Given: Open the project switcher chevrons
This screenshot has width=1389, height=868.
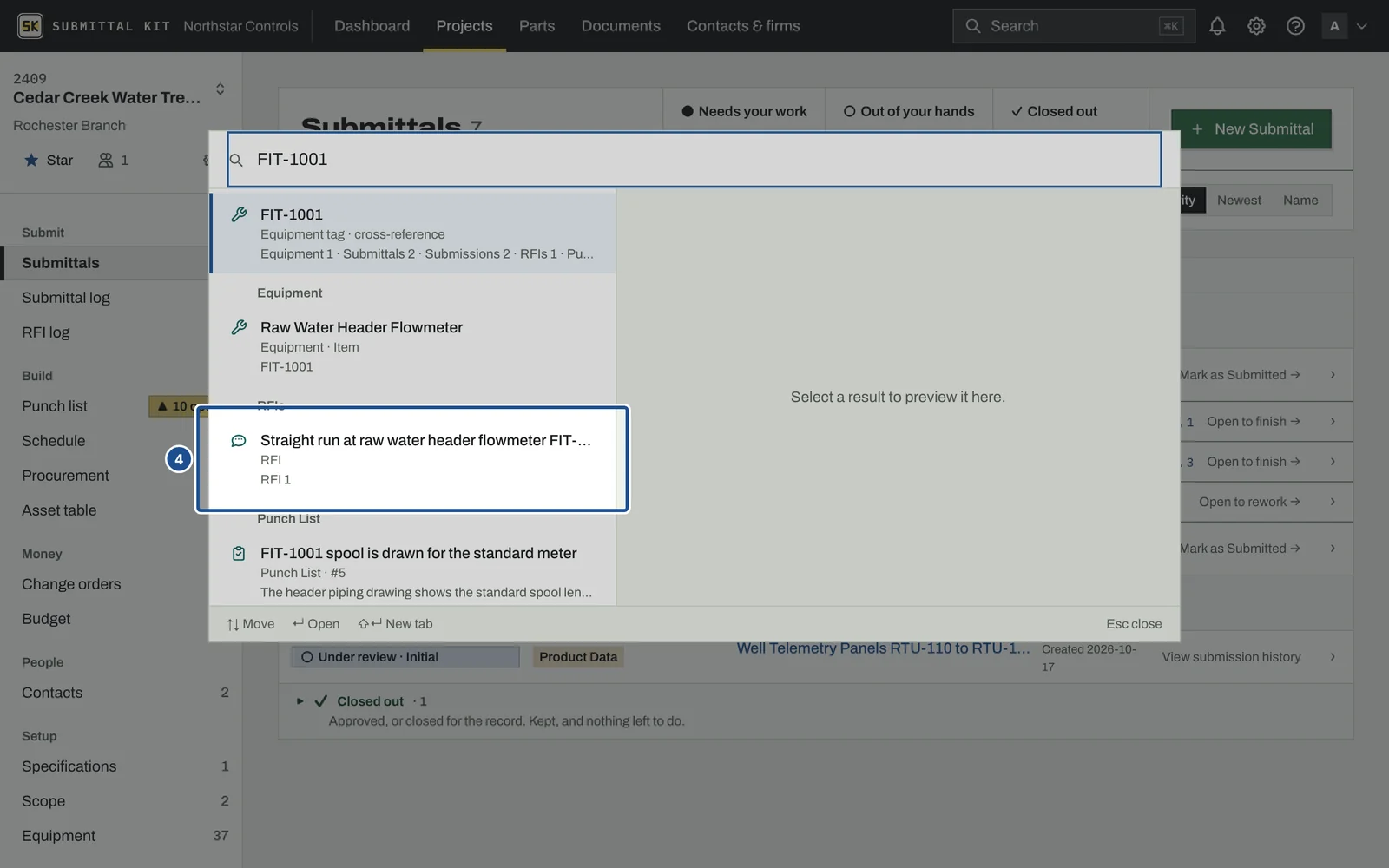Looking at the screenshot, I should click(220, 89).
